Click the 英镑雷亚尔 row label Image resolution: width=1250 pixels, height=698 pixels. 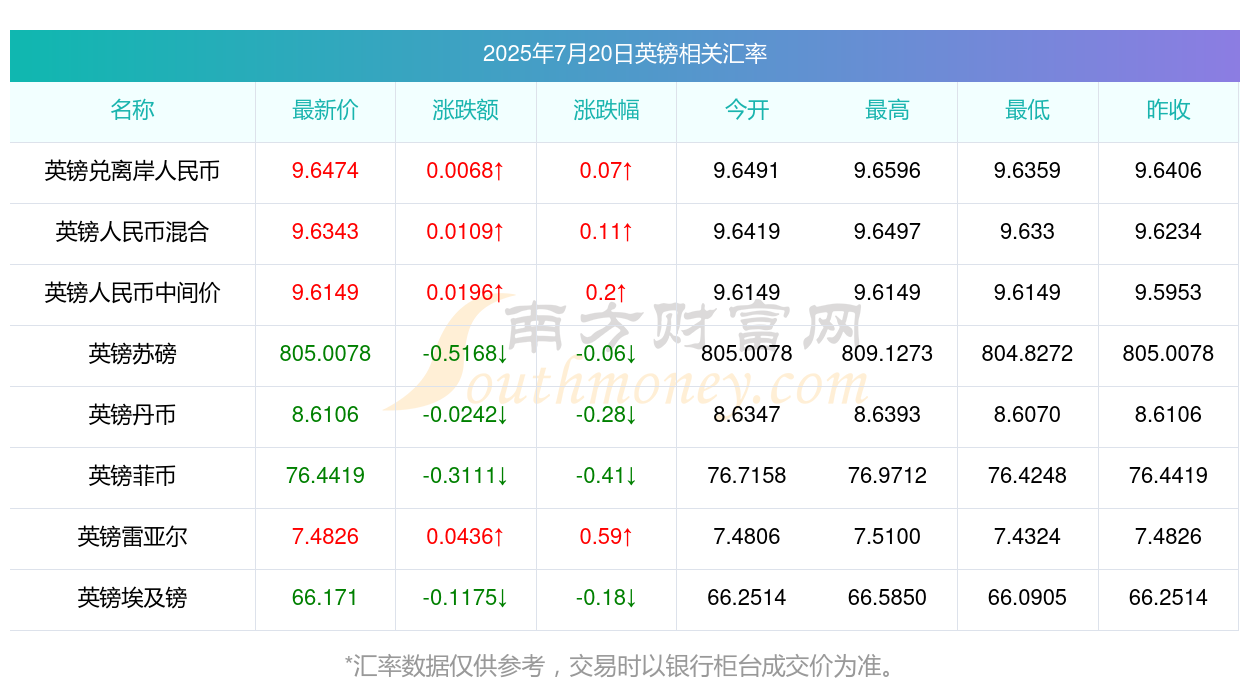[x=132, y=538]
